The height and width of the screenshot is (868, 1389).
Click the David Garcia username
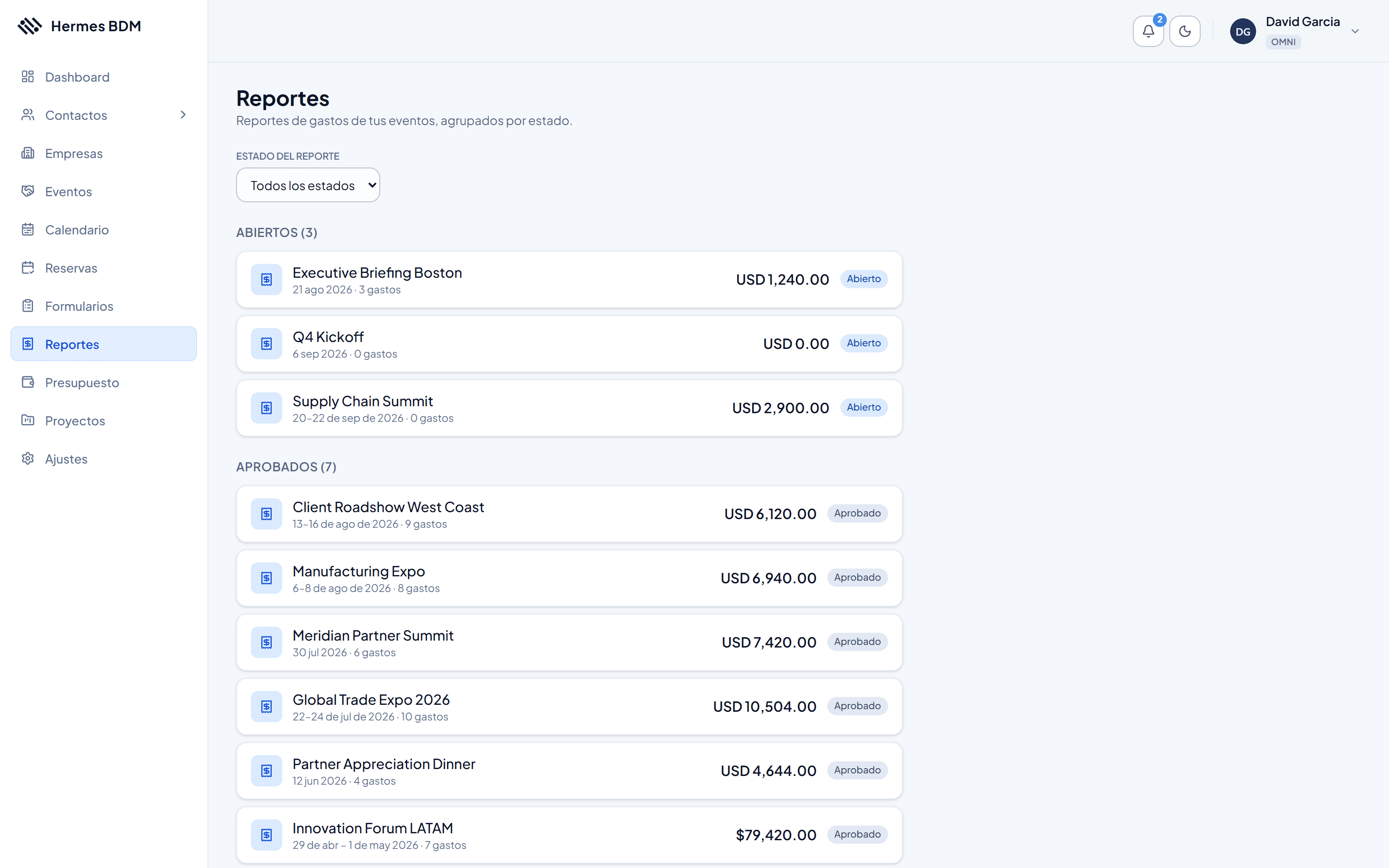point(1303,22)
